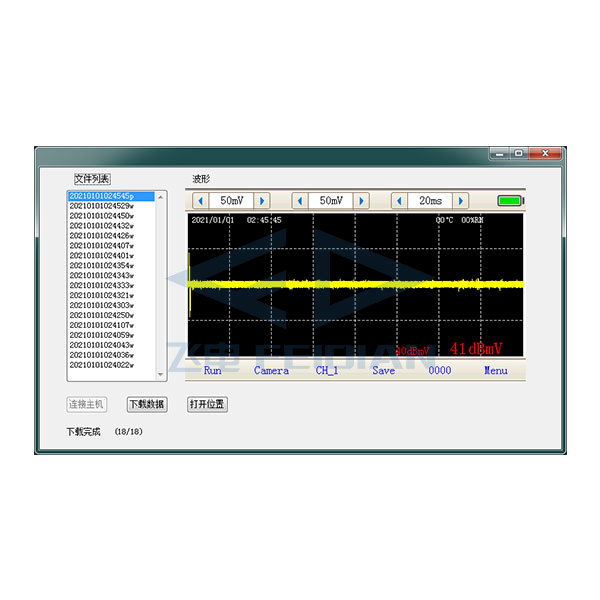600x600 pixels.
Task: Click right arrow of second 50mV setting
Action: pyautogui.click(x=361, y=201)
